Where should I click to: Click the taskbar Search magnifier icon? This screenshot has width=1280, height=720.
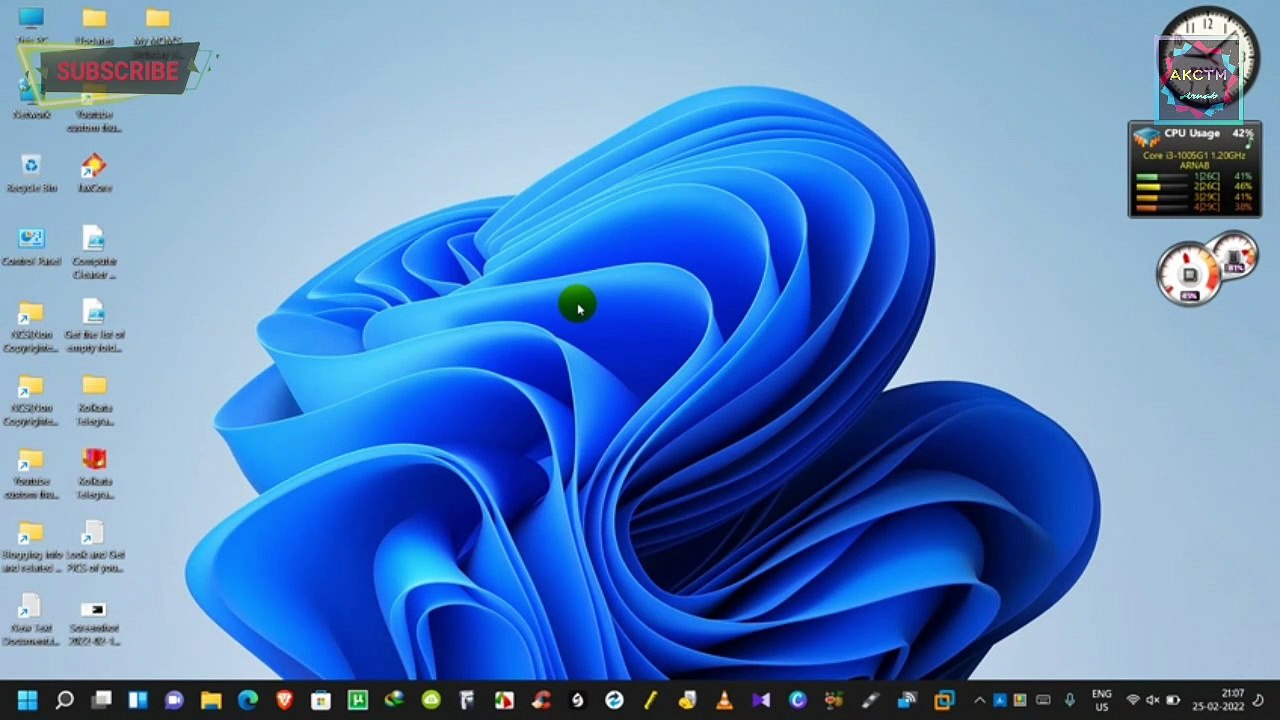pyautogui.click(x=64, y=700)
